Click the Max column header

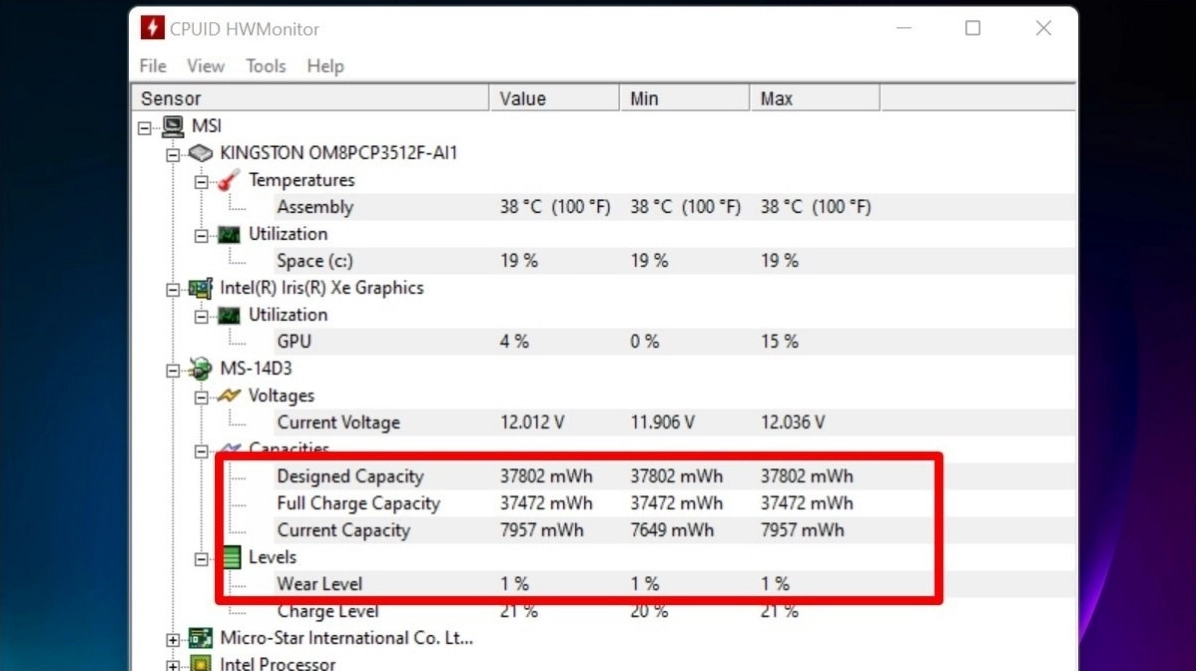click(778, 97)
